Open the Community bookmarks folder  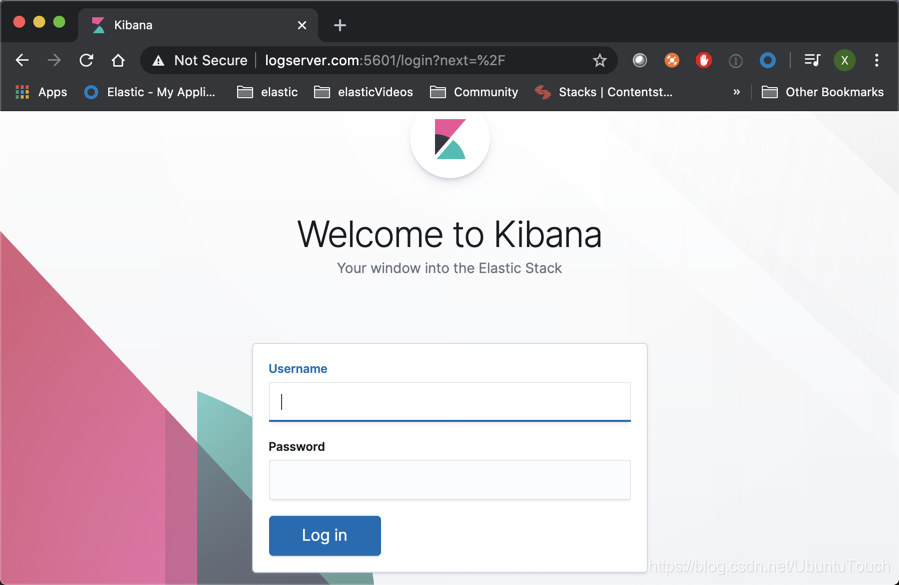tap(474, 92)
